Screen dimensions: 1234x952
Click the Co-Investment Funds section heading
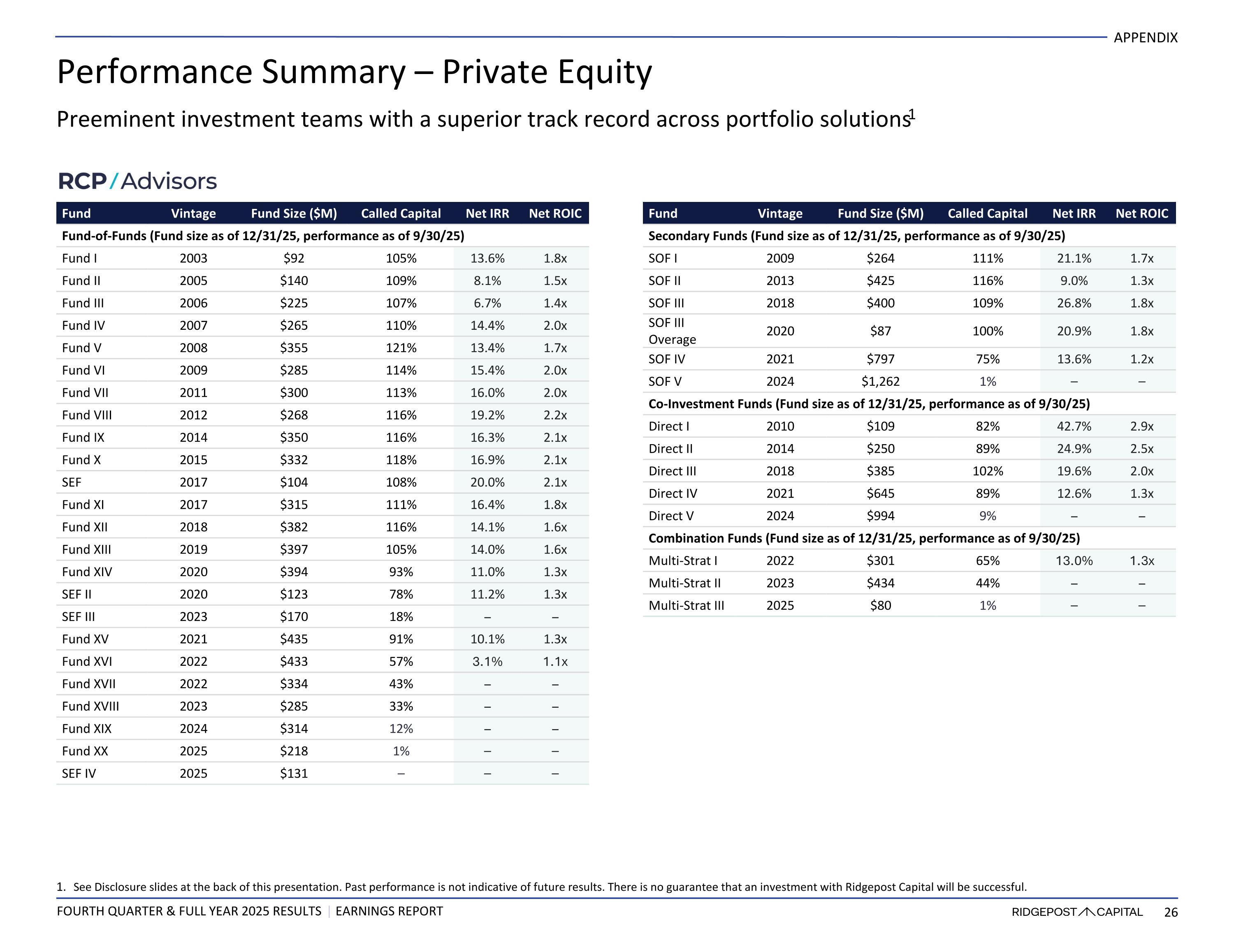tap(869, 404)
